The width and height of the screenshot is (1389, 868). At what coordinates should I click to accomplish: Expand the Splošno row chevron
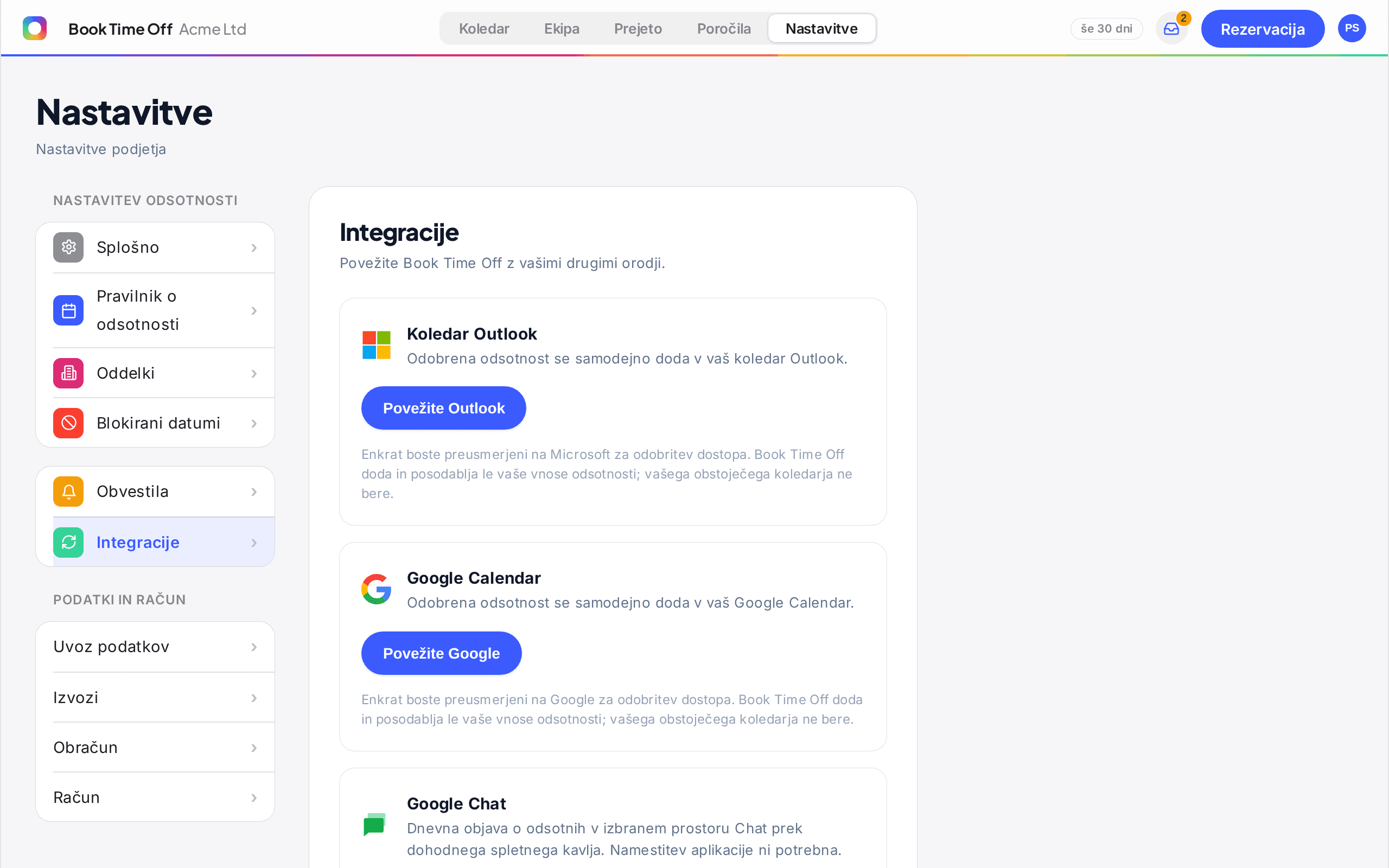click(x=254, y=247)
